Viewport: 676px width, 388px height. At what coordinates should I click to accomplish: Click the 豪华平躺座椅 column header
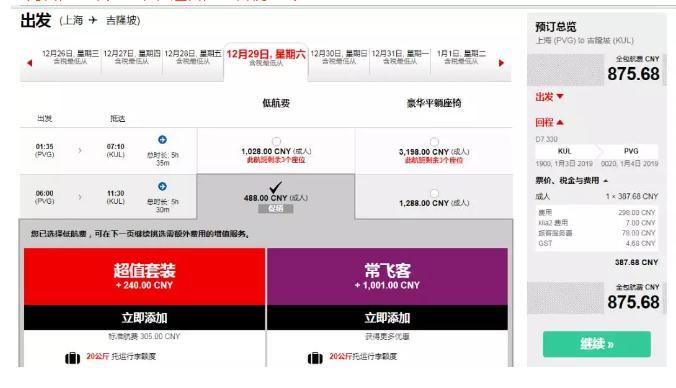(x=434, y=103)
